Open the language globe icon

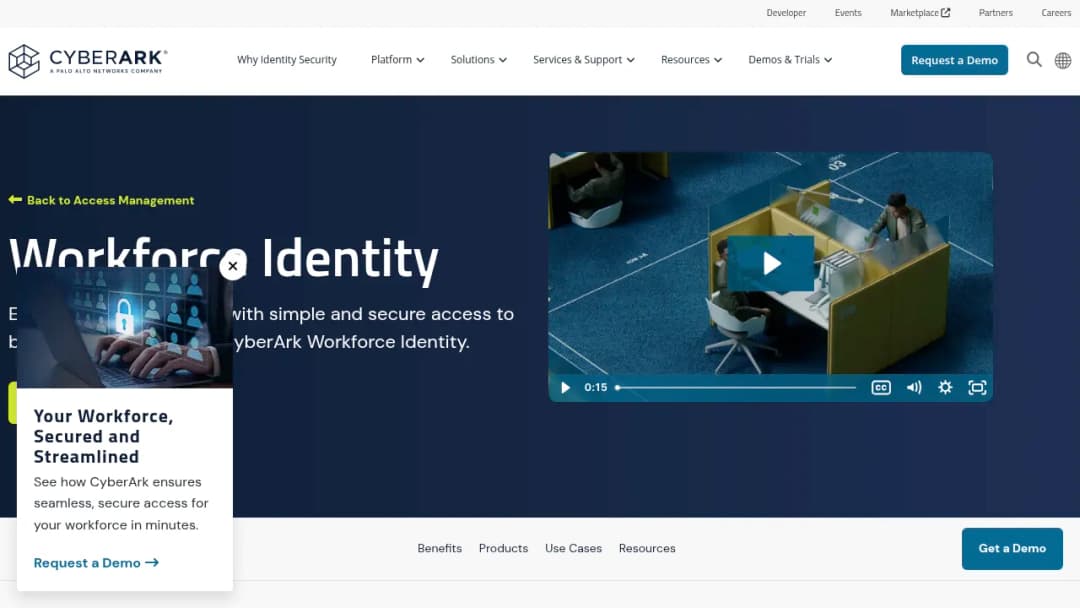point(1063,61)
